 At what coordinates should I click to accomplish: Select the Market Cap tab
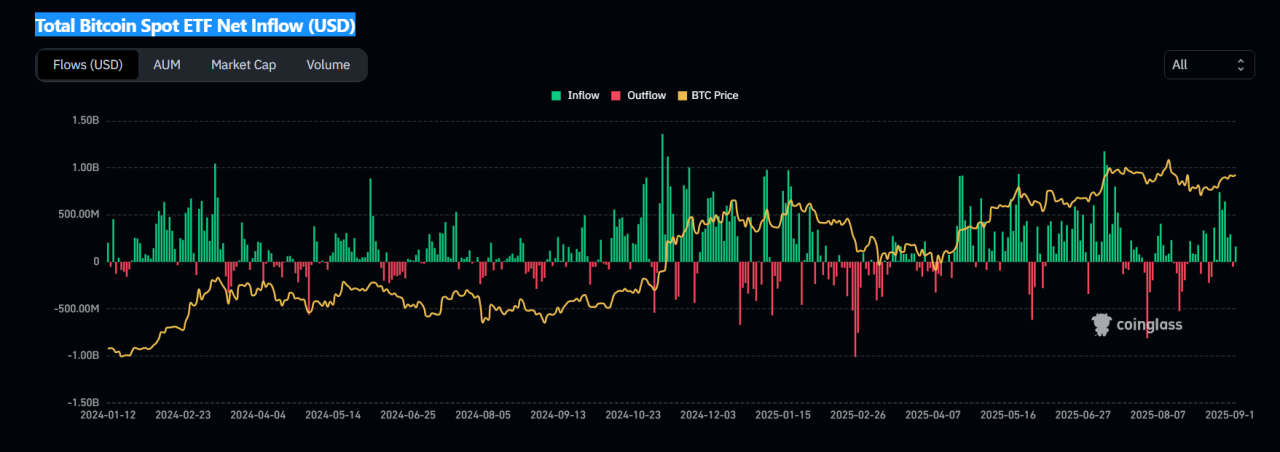[x=243, y=65]
